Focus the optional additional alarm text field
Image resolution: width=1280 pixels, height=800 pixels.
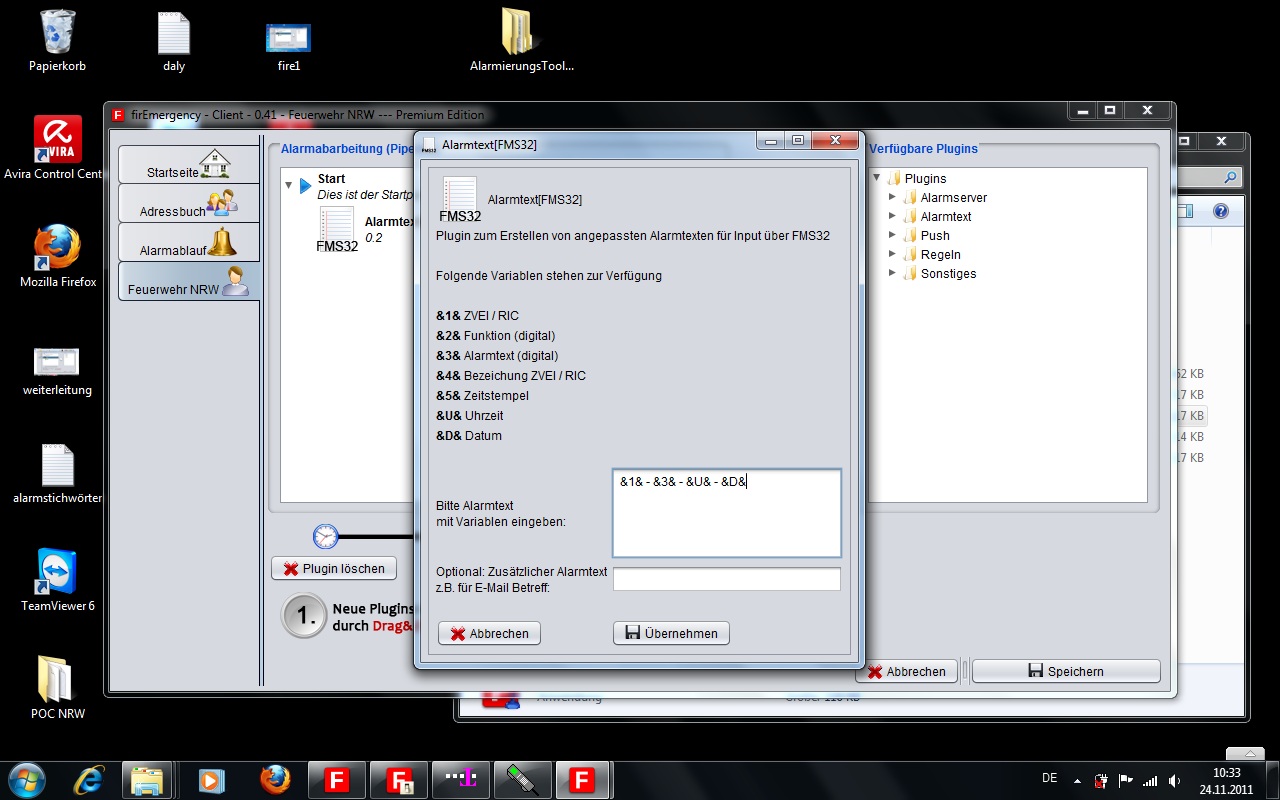pos(726,579)
